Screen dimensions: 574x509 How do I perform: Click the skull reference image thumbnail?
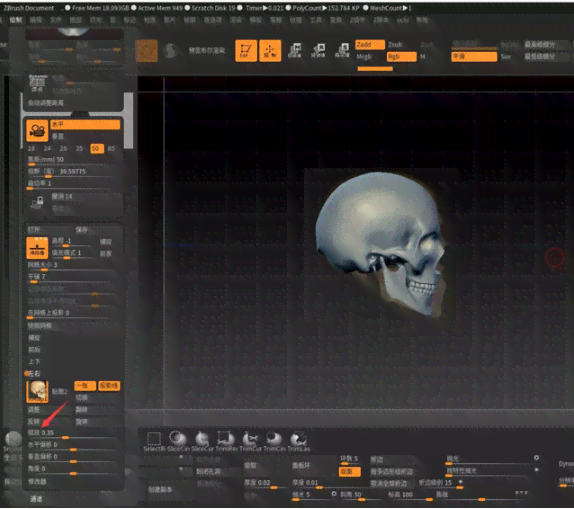[x=37, y=391]
